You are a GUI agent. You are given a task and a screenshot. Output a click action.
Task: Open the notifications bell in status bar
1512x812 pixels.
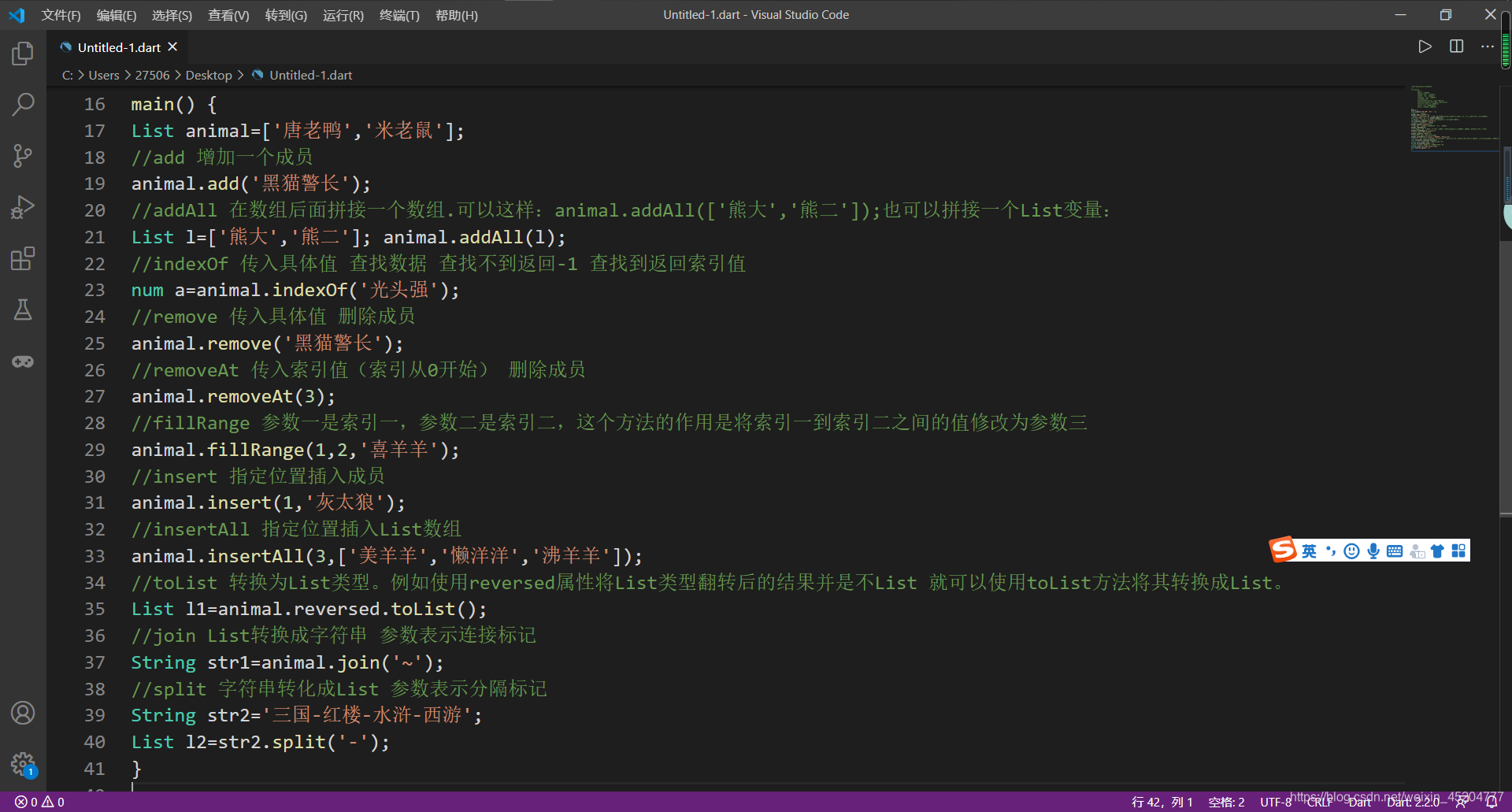click(1491, 802)
